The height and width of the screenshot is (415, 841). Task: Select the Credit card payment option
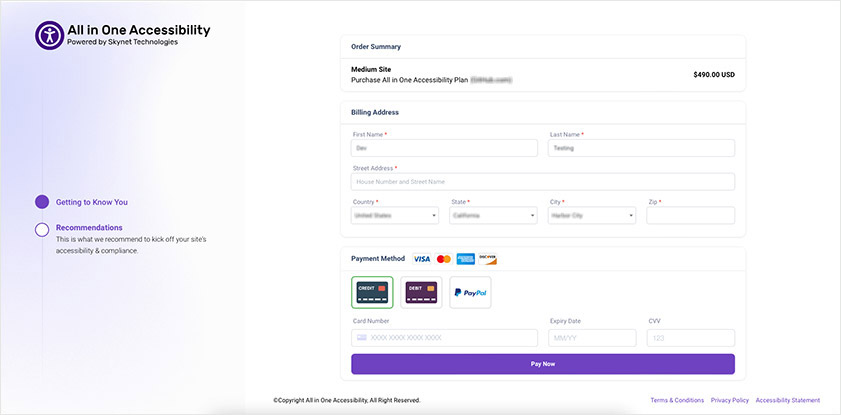[x=372, y=293]
